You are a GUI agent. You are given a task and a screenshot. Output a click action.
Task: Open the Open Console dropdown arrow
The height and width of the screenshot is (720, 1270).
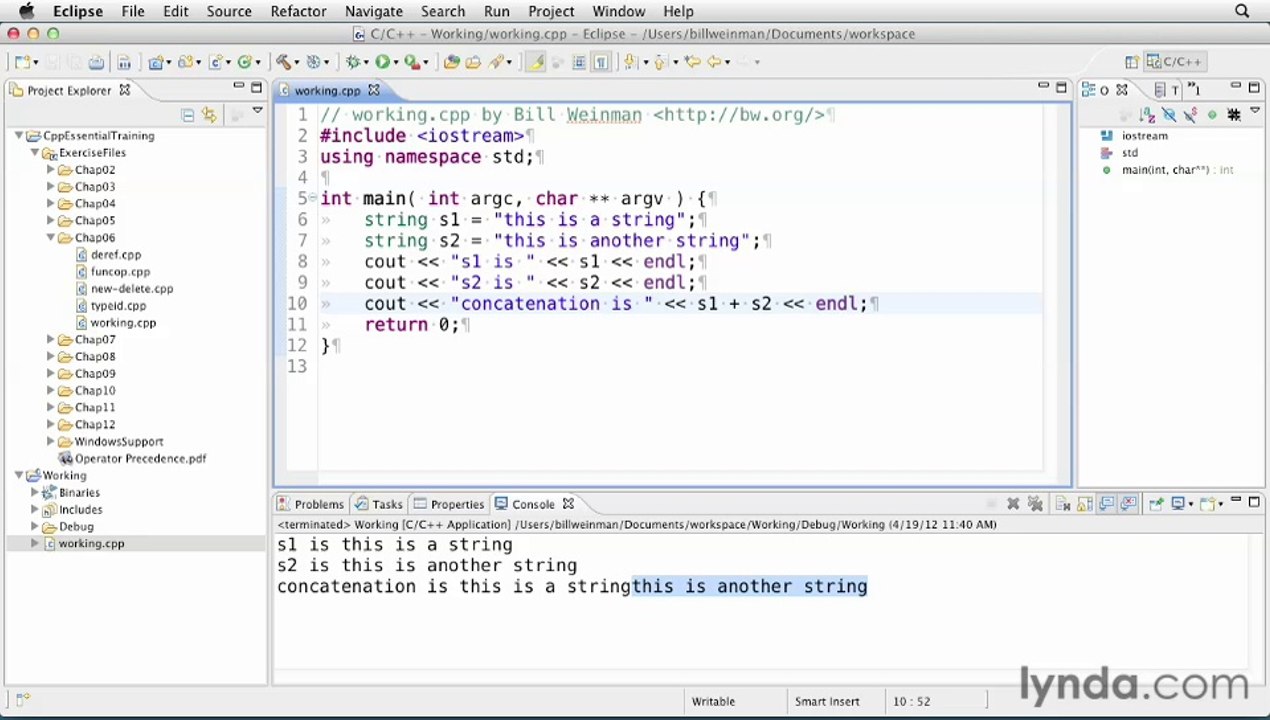(x=1221, y=504)
